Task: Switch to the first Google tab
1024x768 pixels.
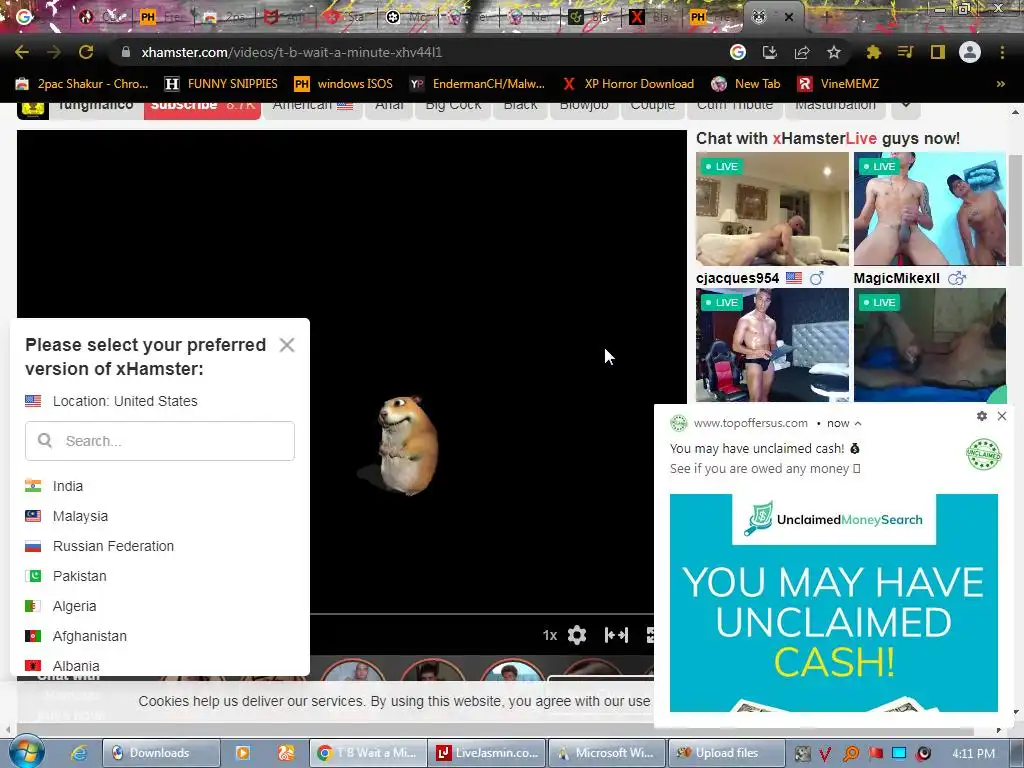Action: [24, 16]
